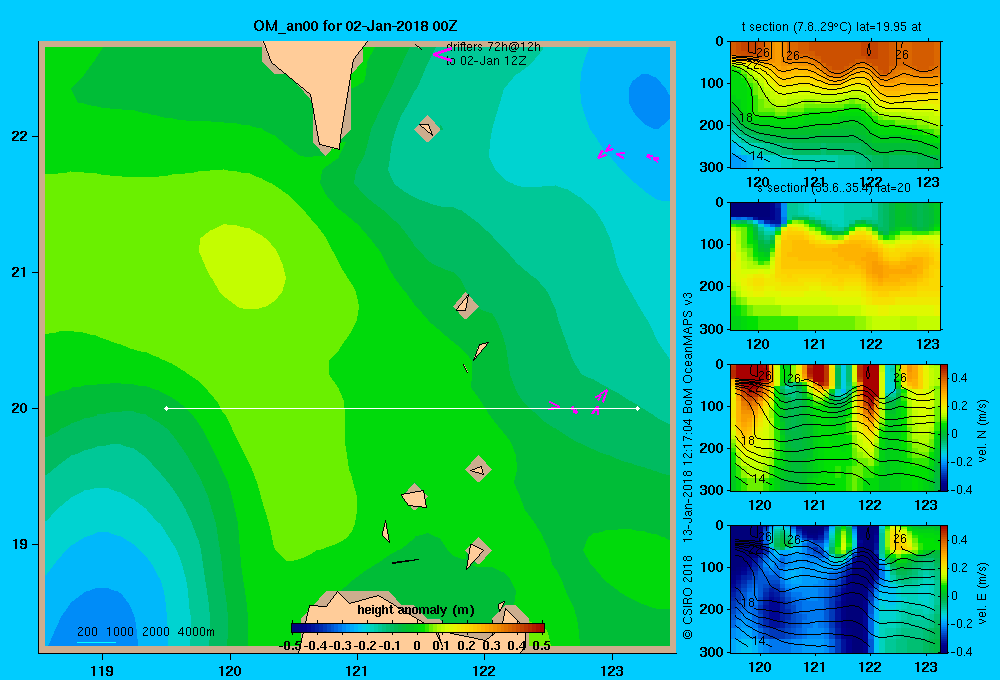This screenshot has height=680, width=1000.
Task: Click the dark blue low anomaly in the bottom-left corner
Action: (96, 619)
